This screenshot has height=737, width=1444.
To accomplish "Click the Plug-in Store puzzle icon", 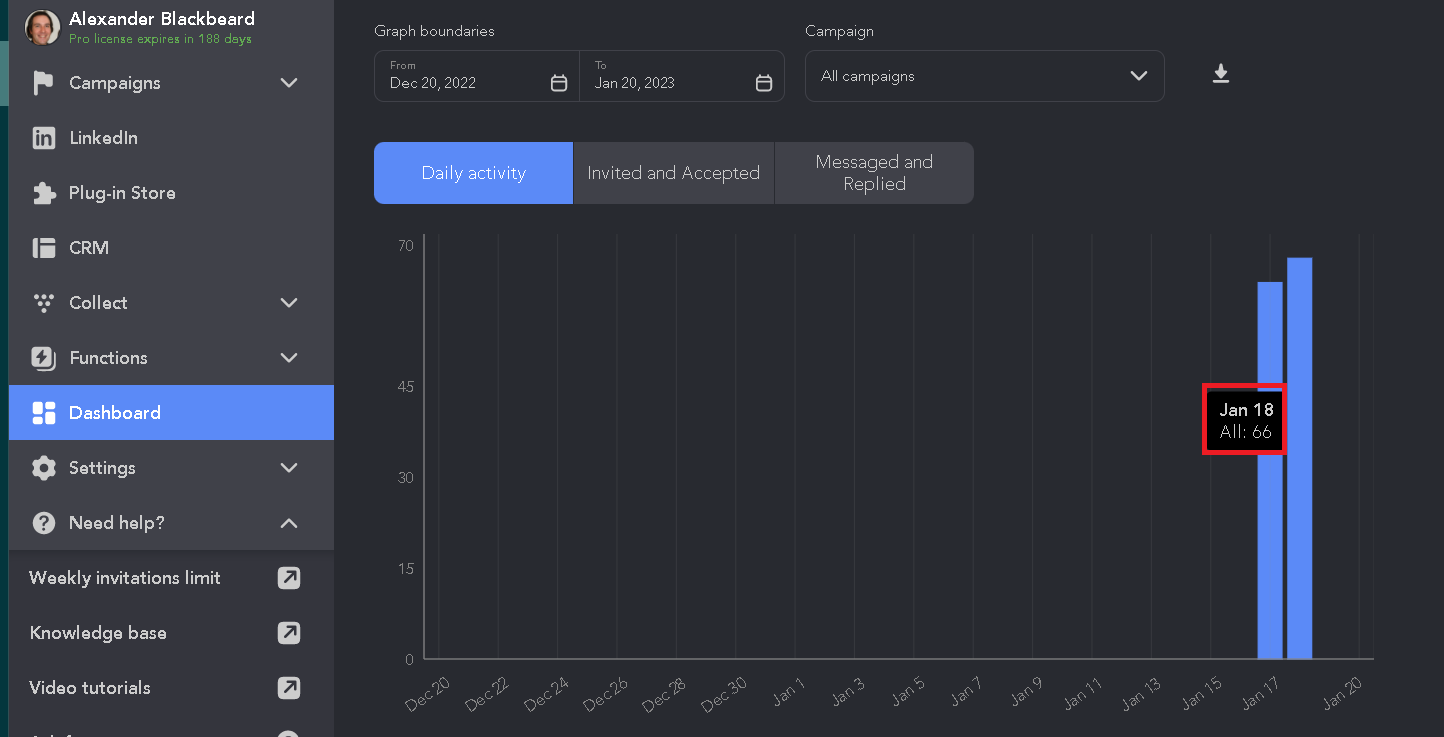I will [x=44, y=193].
